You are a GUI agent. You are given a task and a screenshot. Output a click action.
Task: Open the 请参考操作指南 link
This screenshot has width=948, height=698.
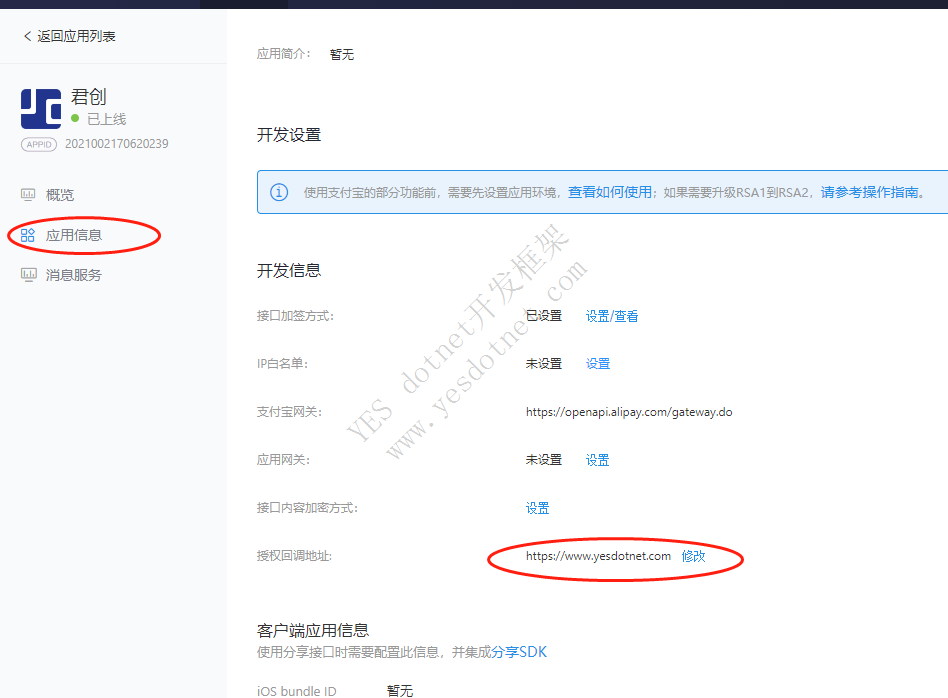869,192
